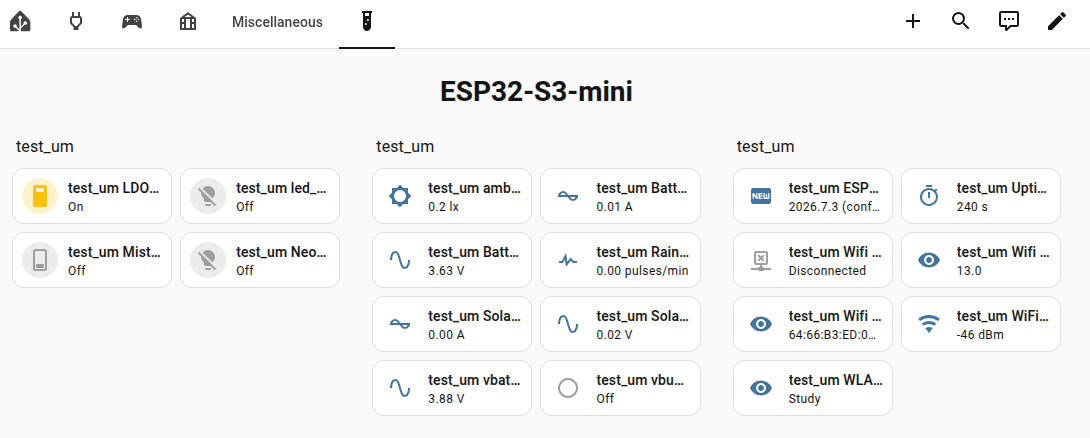1090x438 pixels.
Task: Open the WLAN Study sensor card
Action: point(813,388)
